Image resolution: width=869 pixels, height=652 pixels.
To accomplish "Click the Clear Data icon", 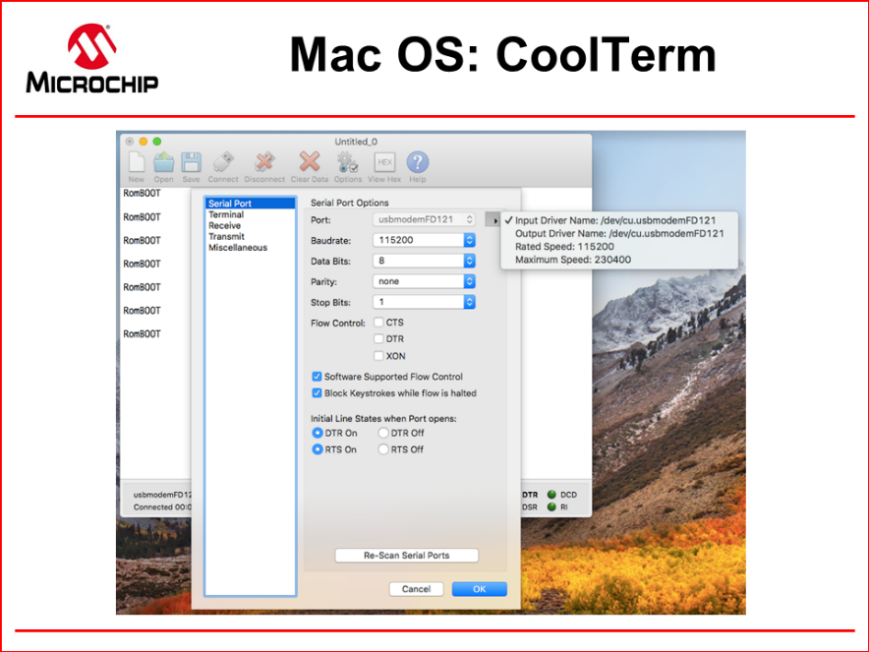I will [x=309, y=163].
